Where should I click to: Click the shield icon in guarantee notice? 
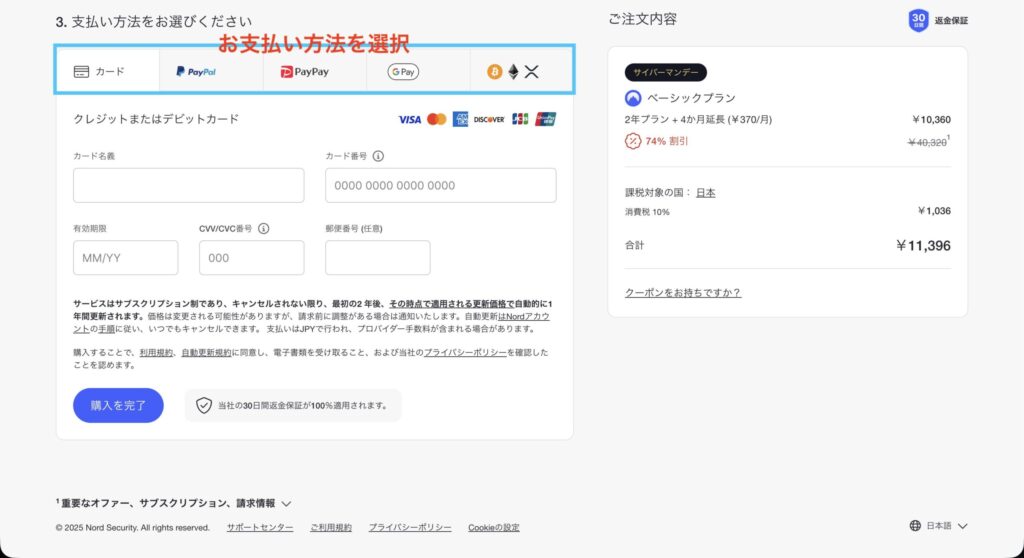pyautogui.click(x=204, y=405)
